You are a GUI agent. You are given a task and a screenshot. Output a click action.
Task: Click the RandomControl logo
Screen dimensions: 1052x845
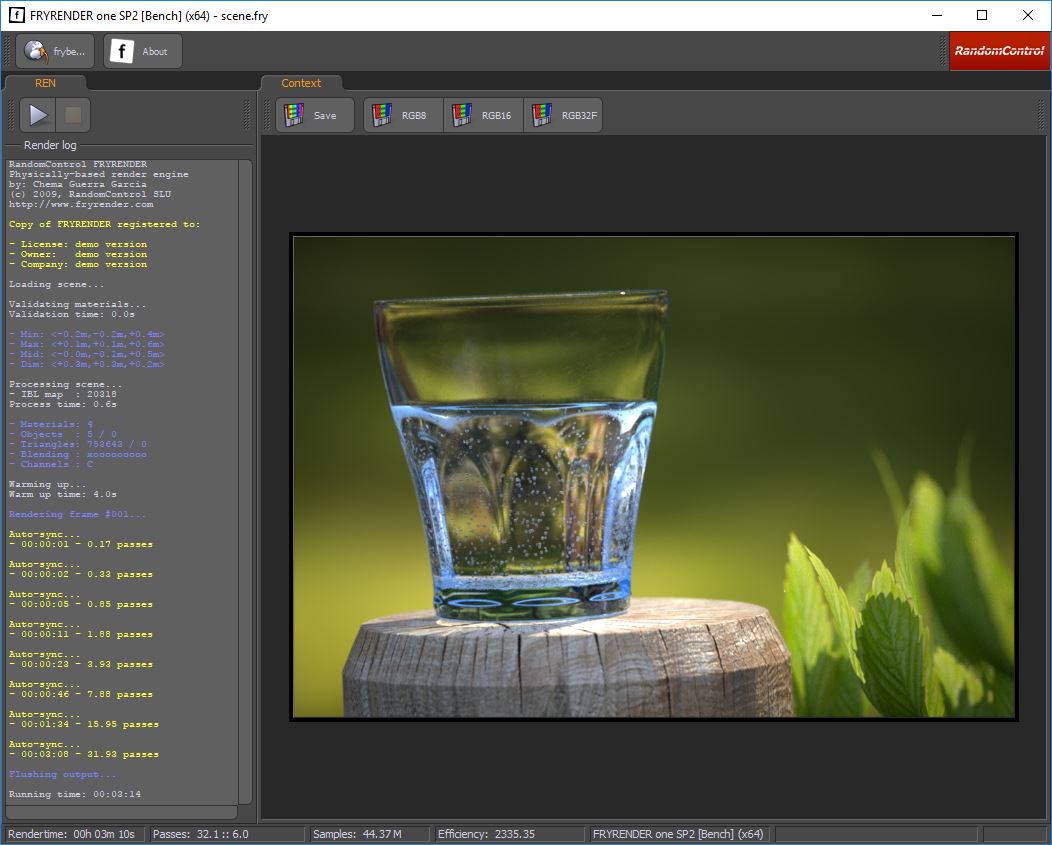[x=999, y=51]
